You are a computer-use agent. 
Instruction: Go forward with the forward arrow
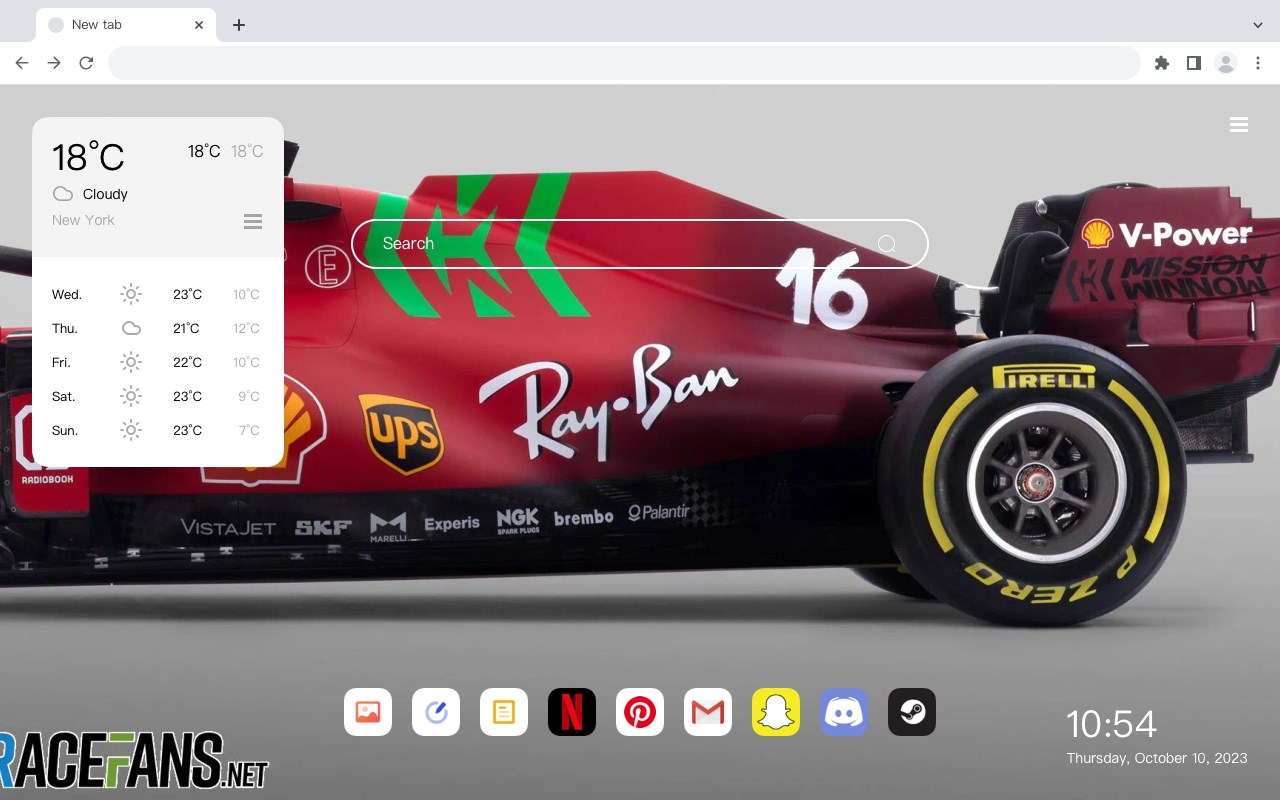tap(54, 63)
